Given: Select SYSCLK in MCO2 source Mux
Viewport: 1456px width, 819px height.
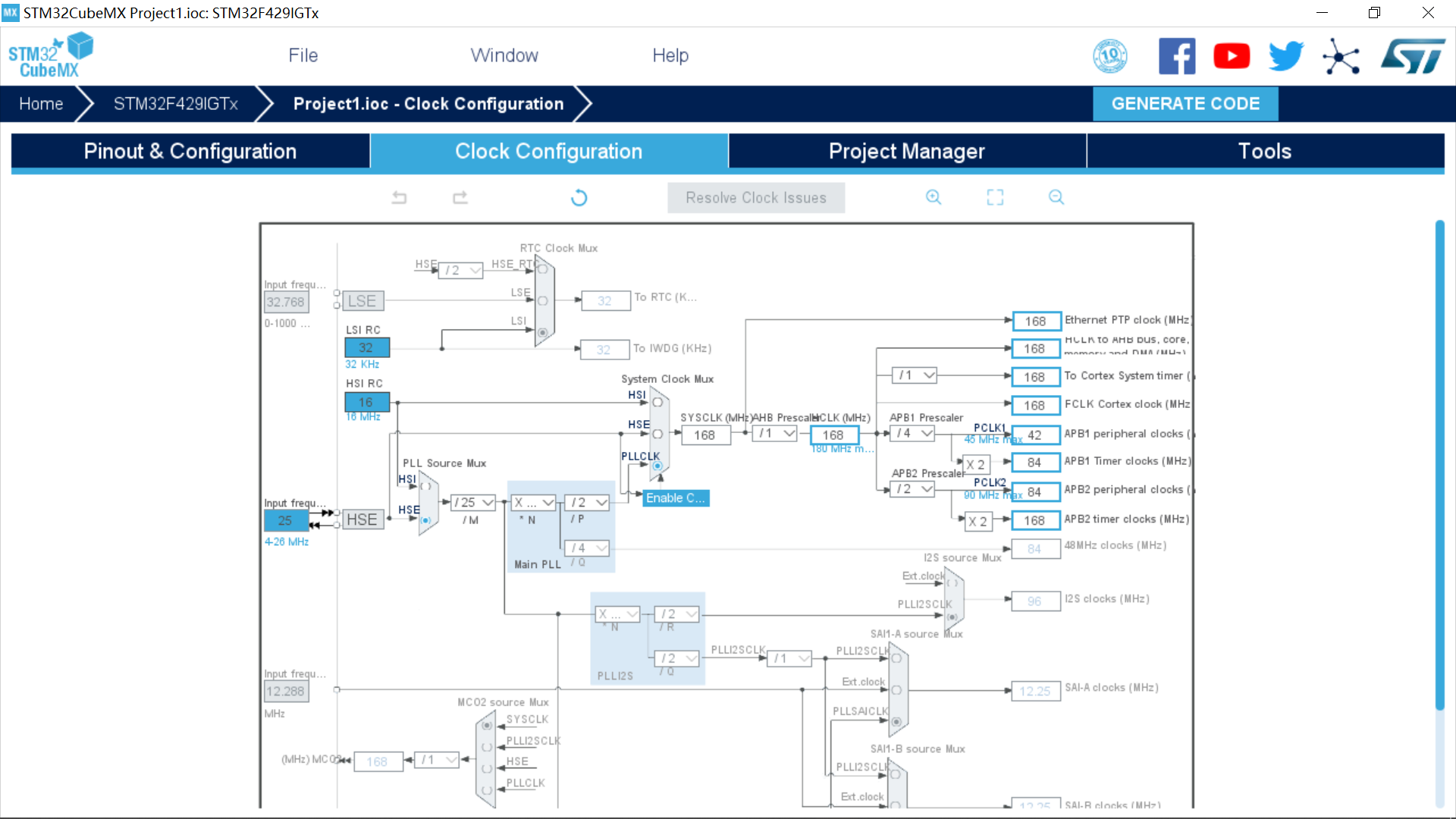Looking at the screenshot, I should (x=487, y=726).
